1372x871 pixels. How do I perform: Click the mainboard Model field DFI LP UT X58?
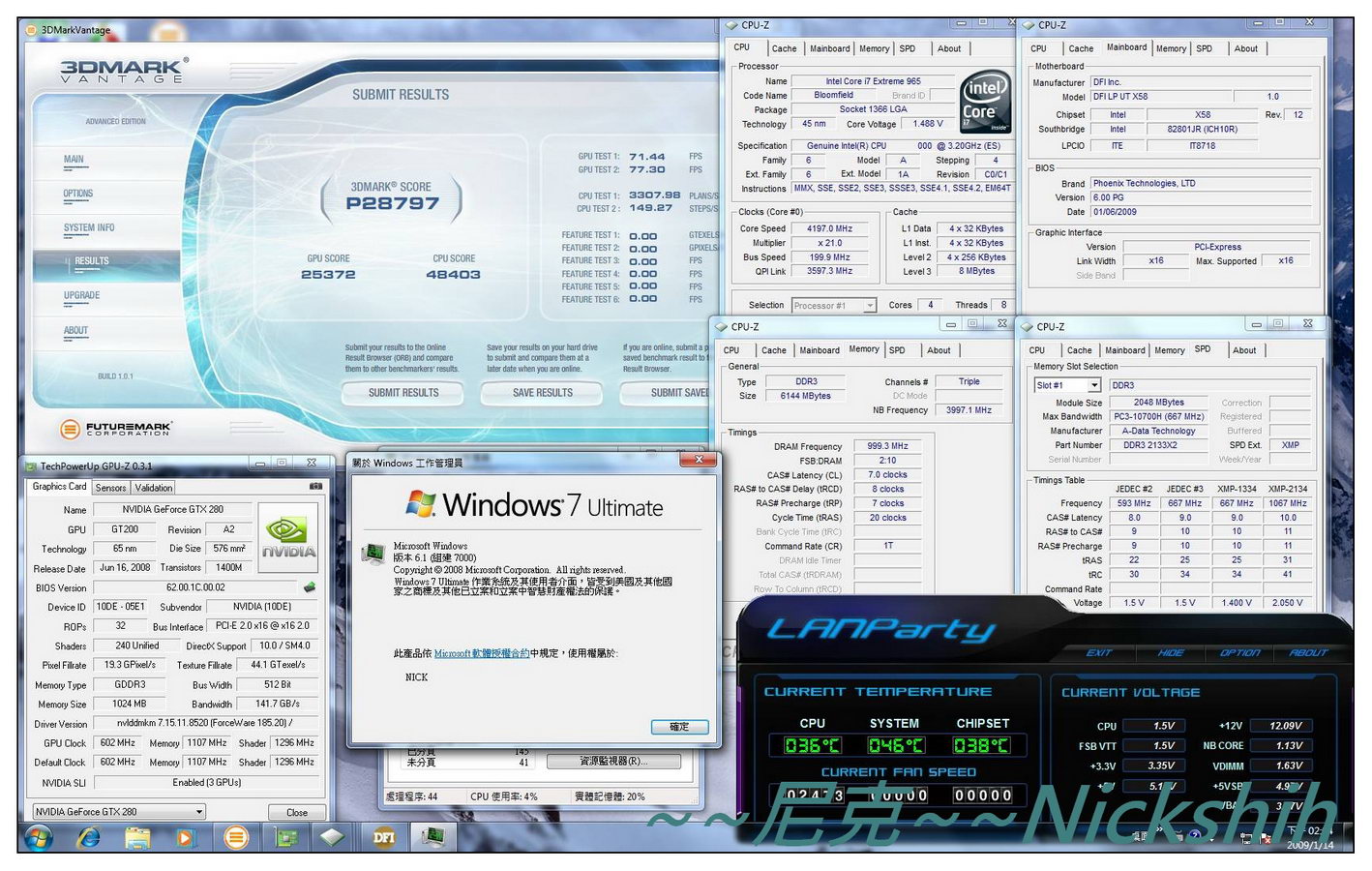coord(1160,97)
